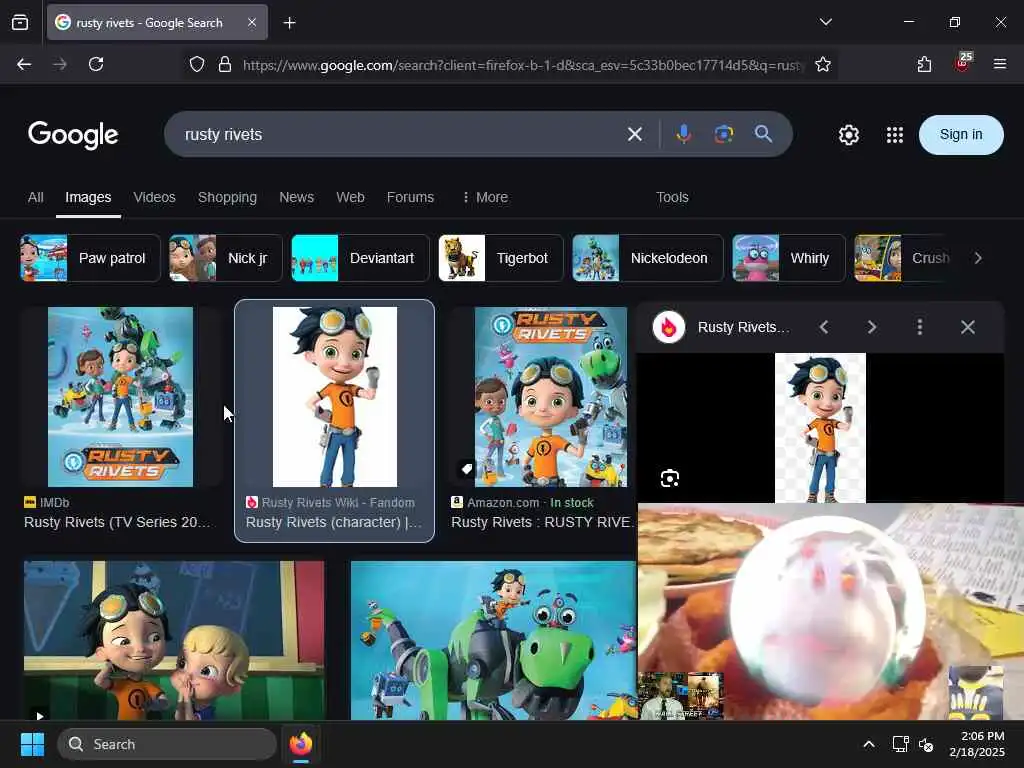
Task: Show hidden system tray icons
Action: pyautogui.click(x=869, y=744)
